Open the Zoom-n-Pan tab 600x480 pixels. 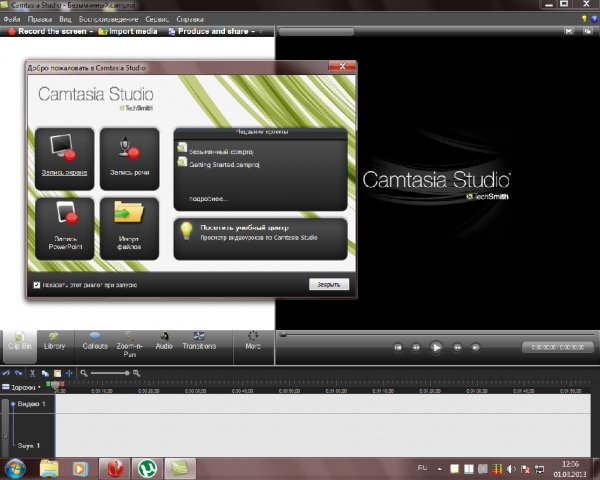point(129,346)
